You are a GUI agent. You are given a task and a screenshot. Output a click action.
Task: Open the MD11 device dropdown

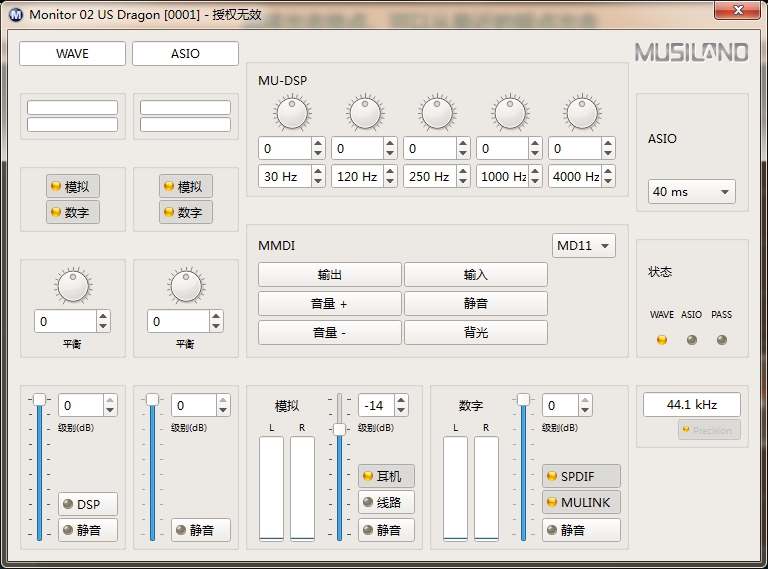(x=584, y=246)
